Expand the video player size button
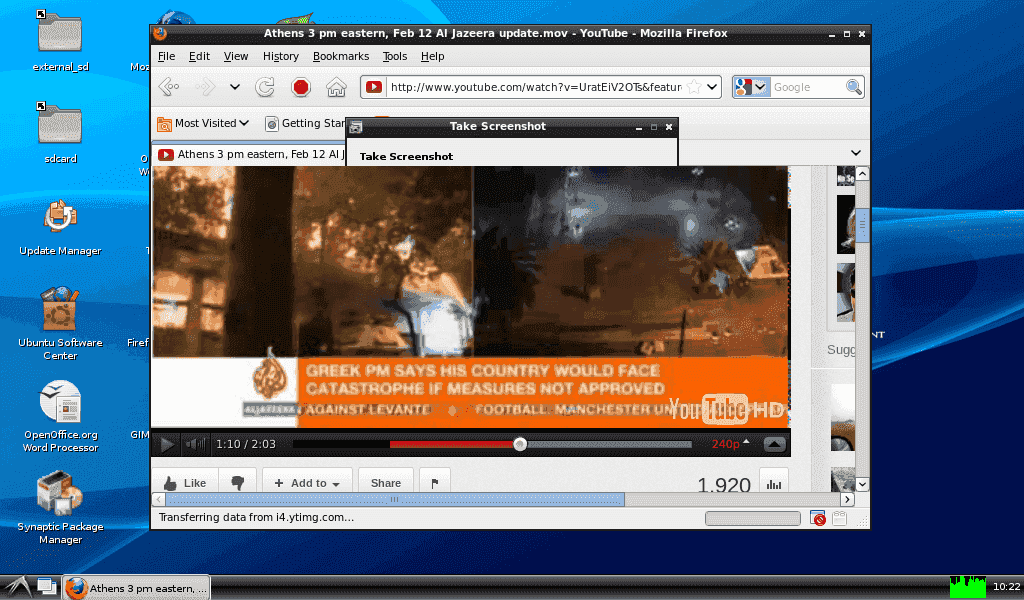1024x600 pixels. (775, 444)
